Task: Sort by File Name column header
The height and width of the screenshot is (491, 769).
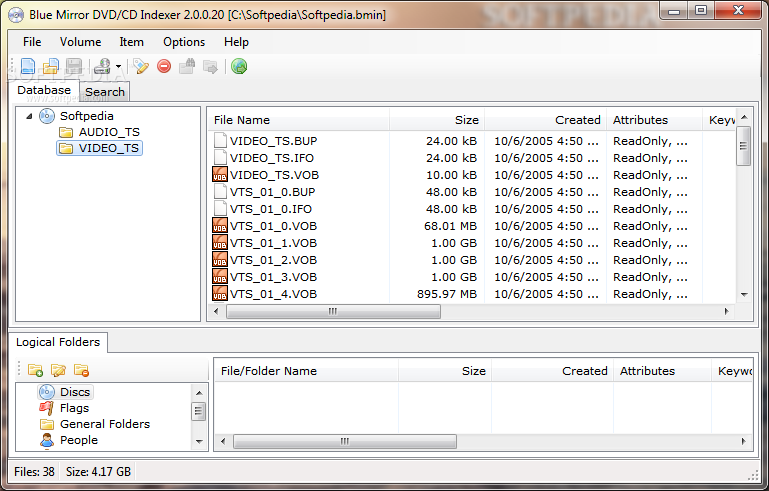Action: pyautogui.click(x=299, y=120)
